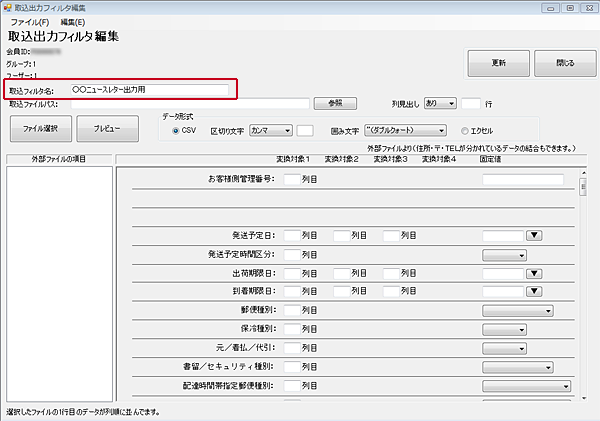This screenshot has width=600, height=421.
Task: Open the 郵便種別 fixed value dropdown
Action: [518, 310]
